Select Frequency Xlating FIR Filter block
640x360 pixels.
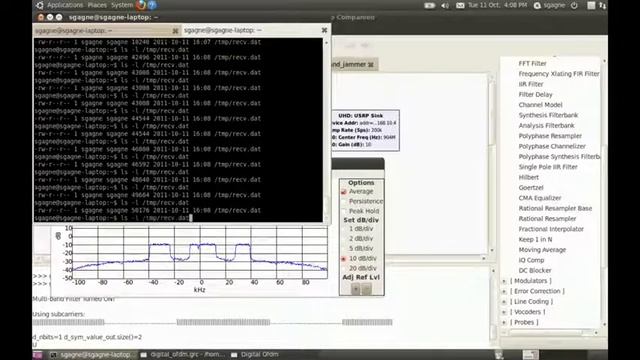[559, 74]
